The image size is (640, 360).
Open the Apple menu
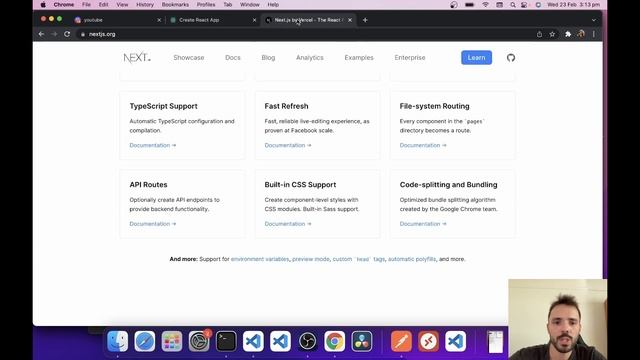tap(43, 5)
